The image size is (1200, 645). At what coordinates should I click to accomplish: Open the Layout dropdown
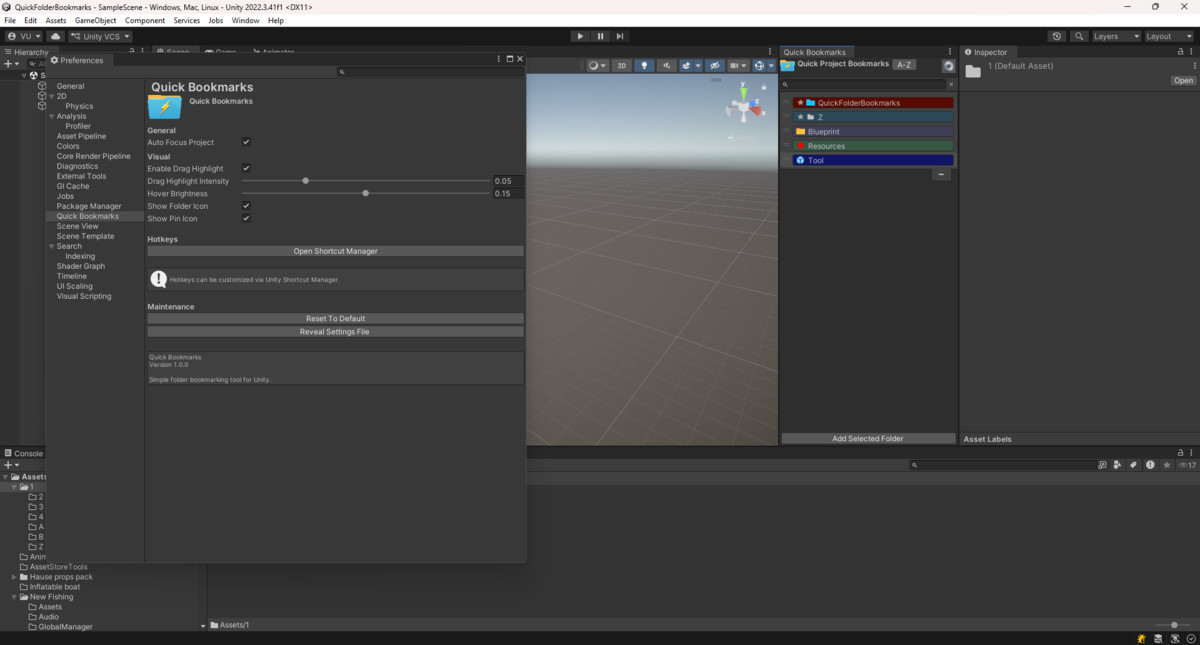coord(1168,36)
